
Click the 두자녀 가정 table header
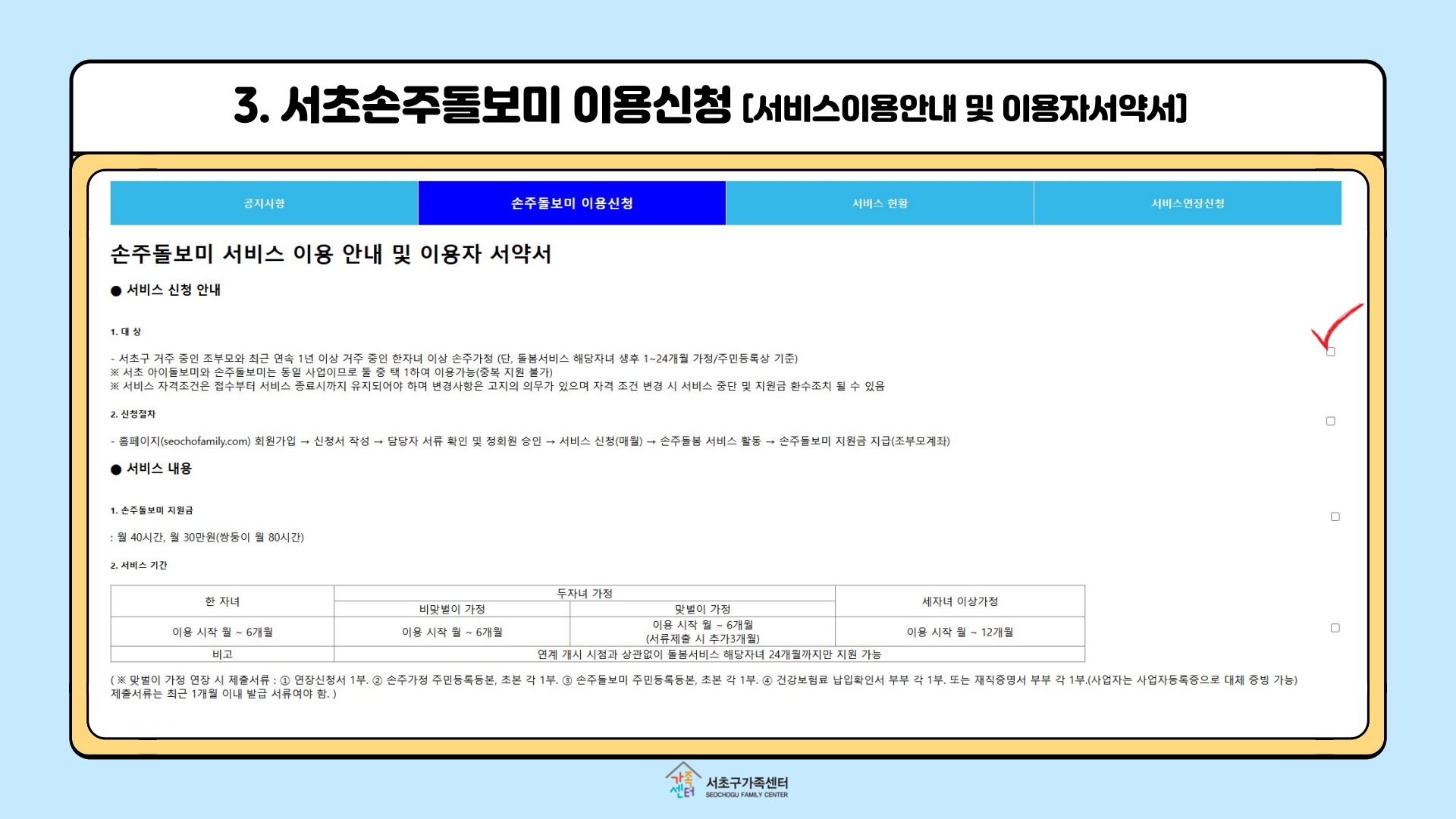(x=584, y=593)
